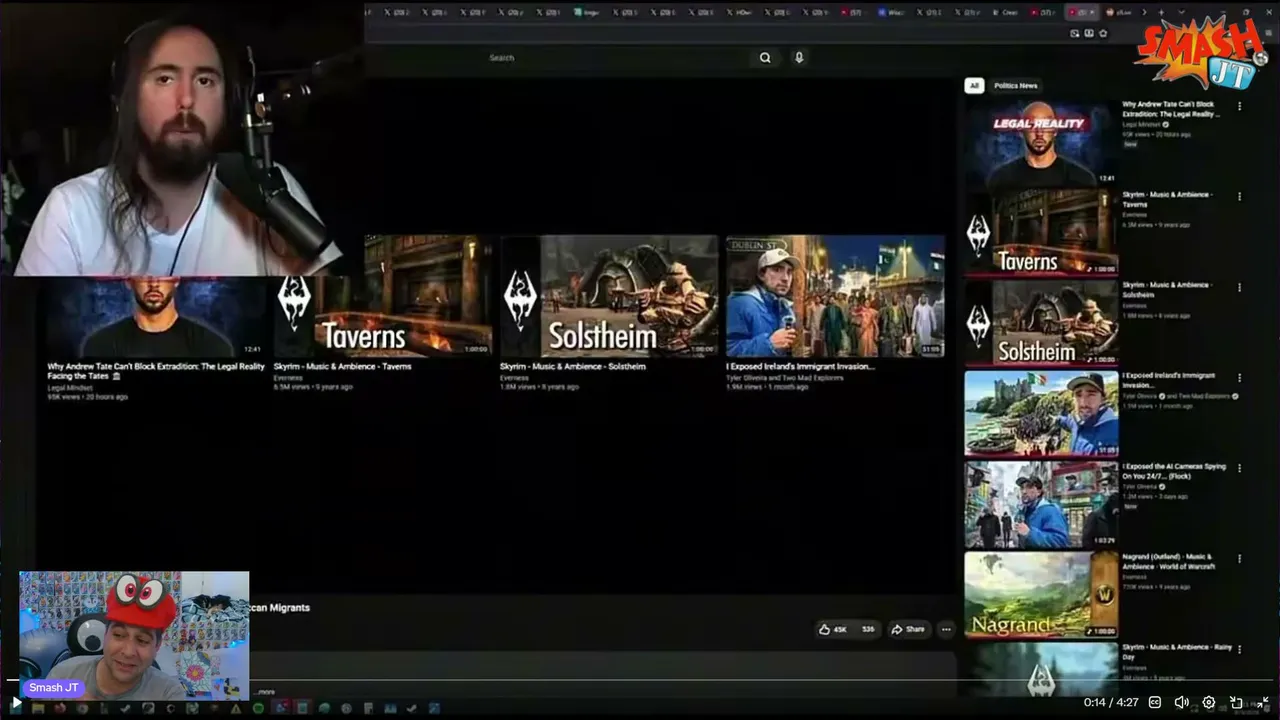
Task: Open the large Taverns end-screen thumbnail
Action: click(x=382, y=296)
